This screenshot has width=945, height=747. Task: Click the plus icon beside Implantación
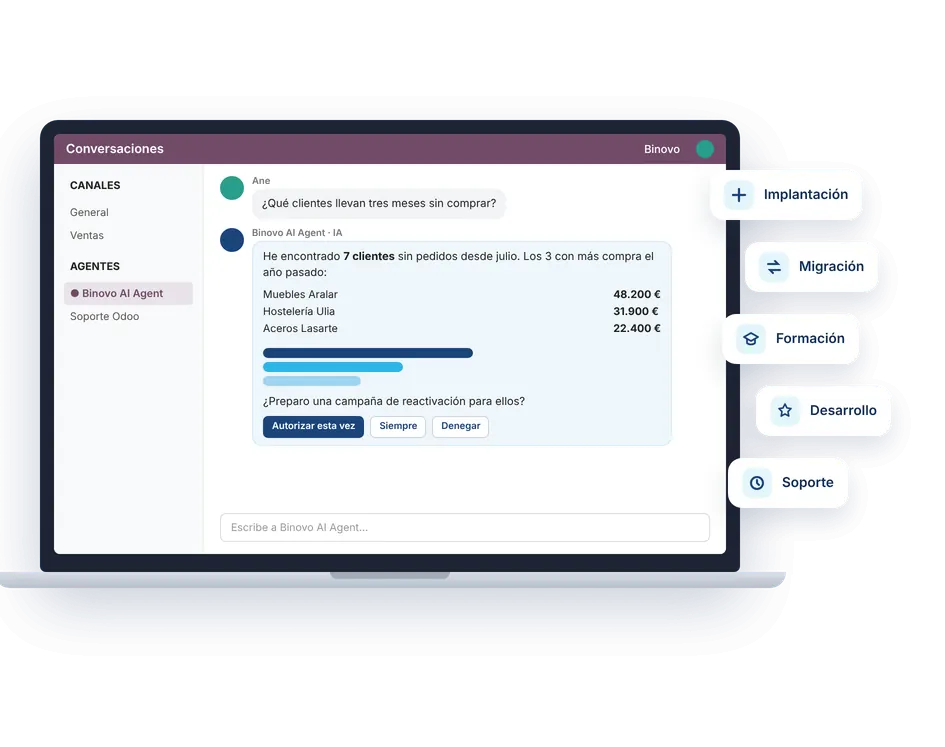[x=738, y=195]
